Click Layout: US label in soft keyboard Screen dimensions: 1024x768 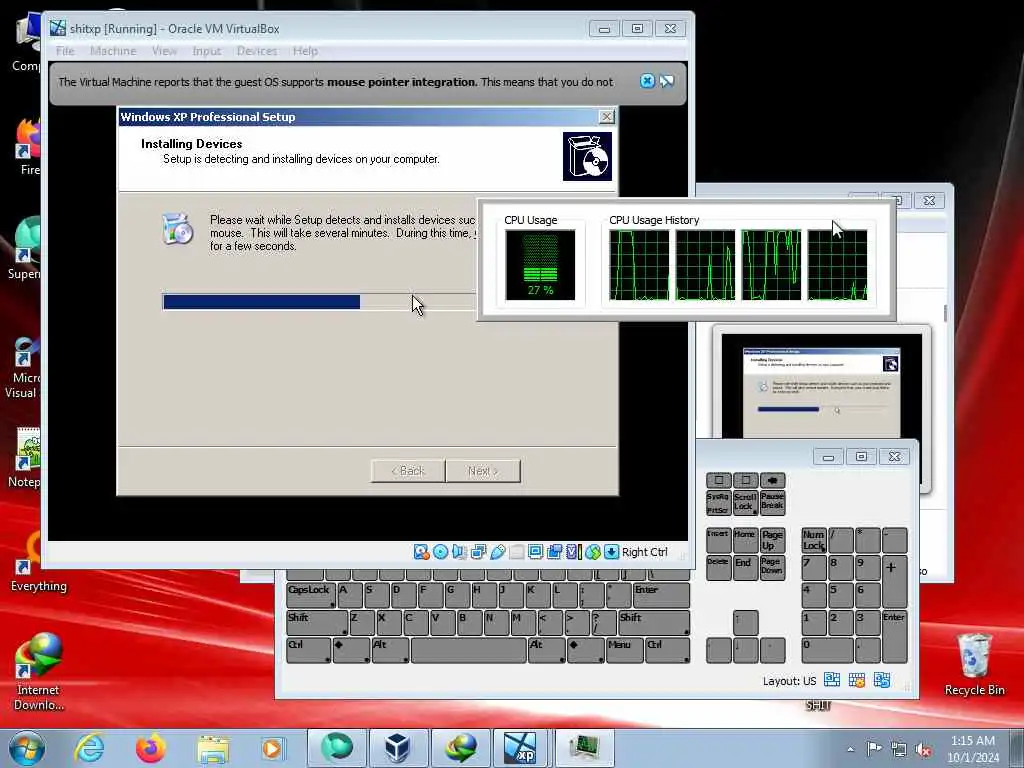click(789, 681)
